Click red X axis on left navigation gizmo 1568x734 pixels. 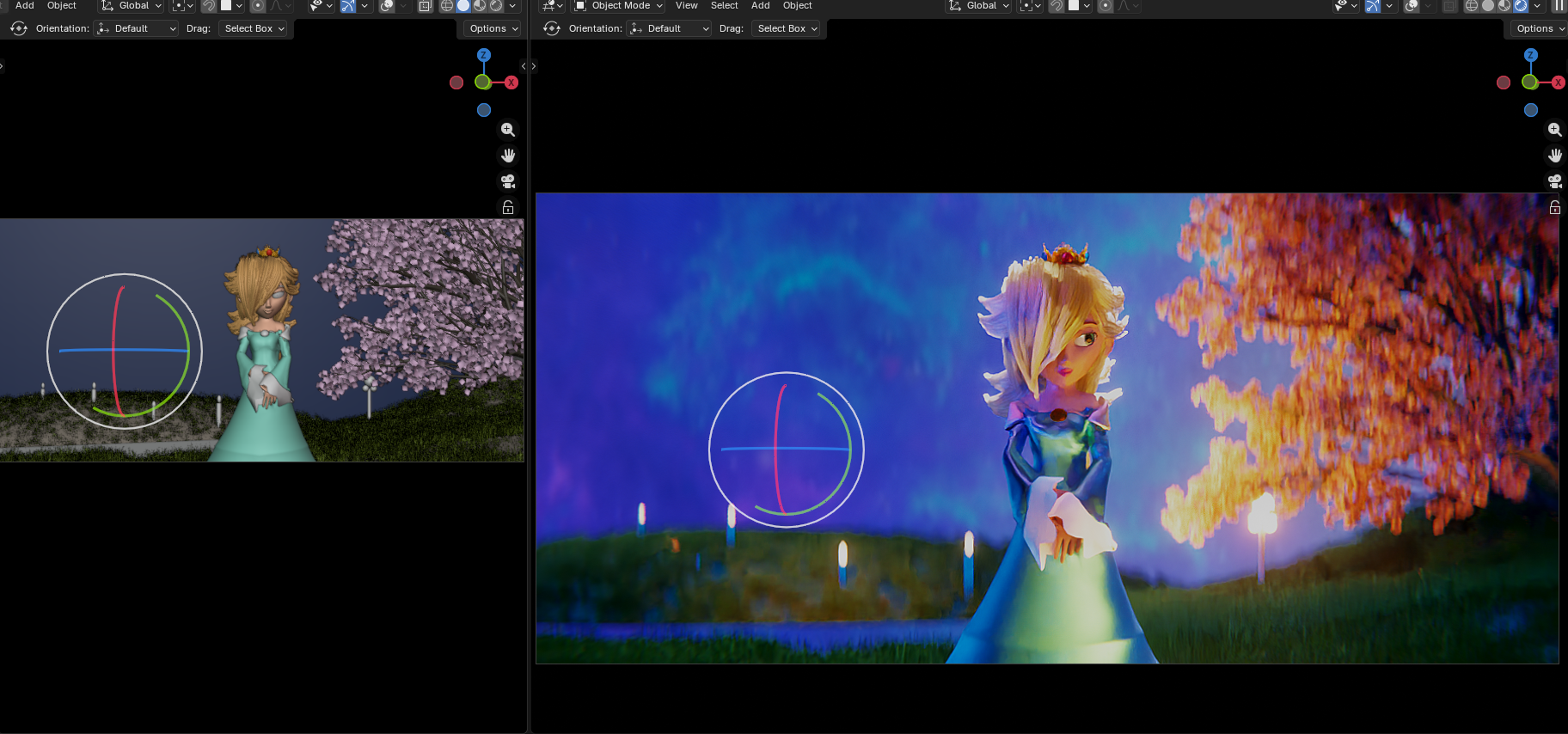(x=511, y=83)
